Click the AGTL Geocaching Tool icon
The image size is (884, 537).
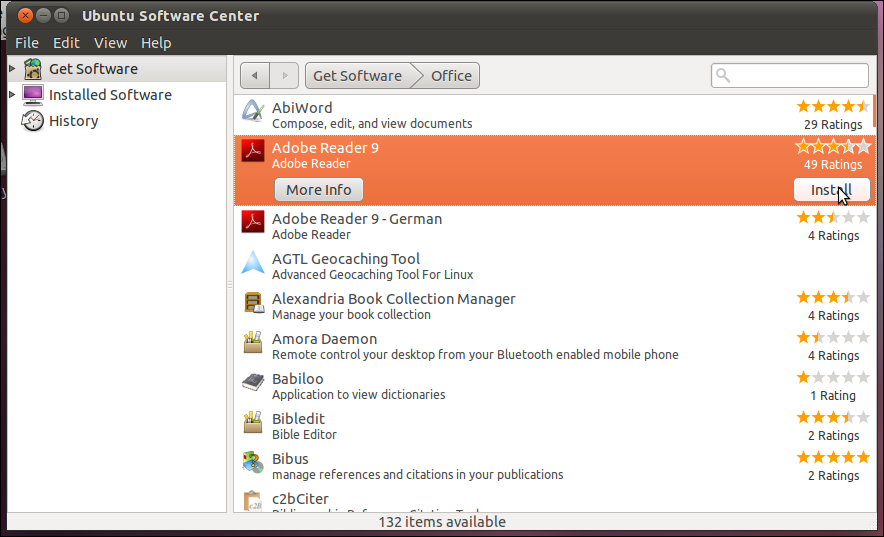click(253, 262)
